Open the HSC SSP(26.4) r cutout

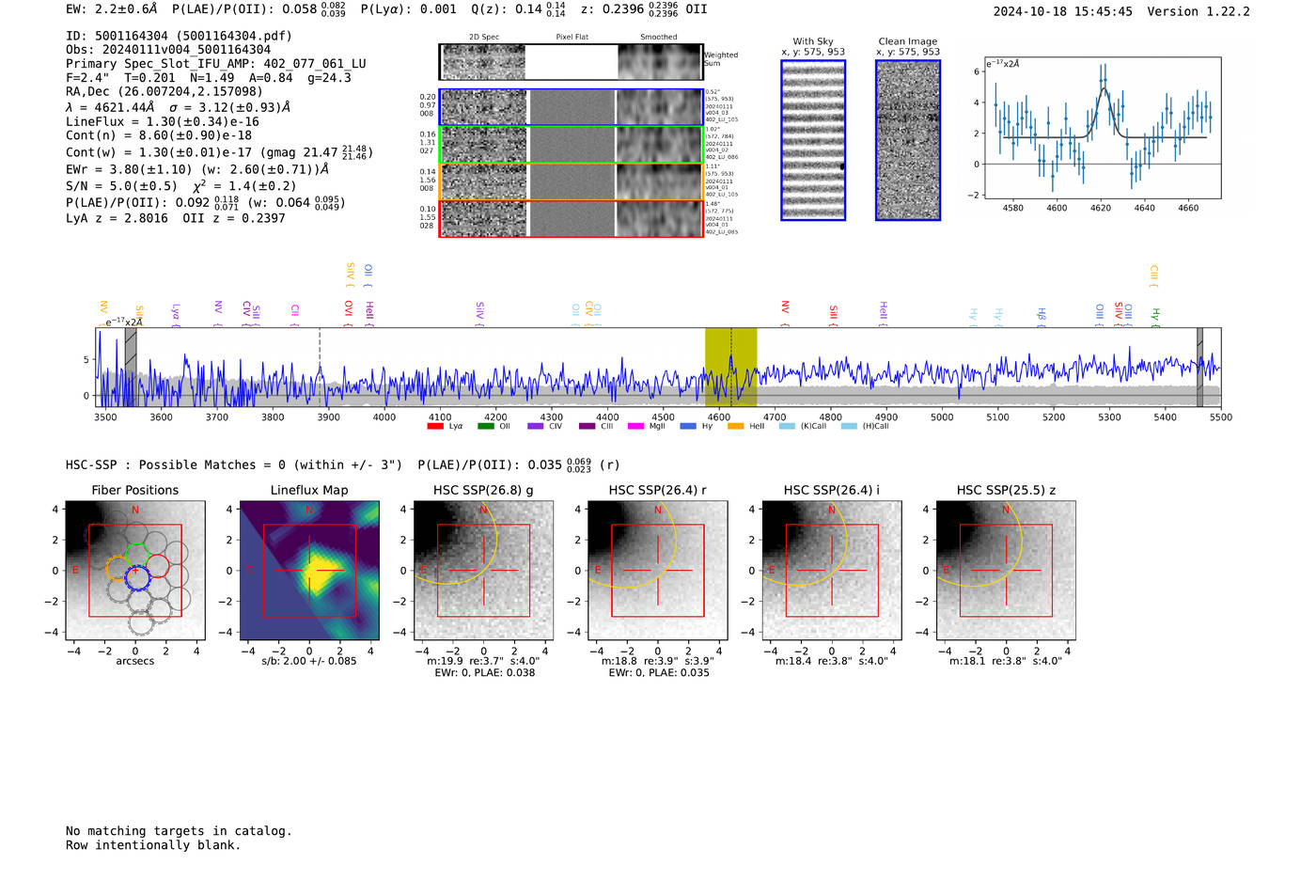point(658,571)
